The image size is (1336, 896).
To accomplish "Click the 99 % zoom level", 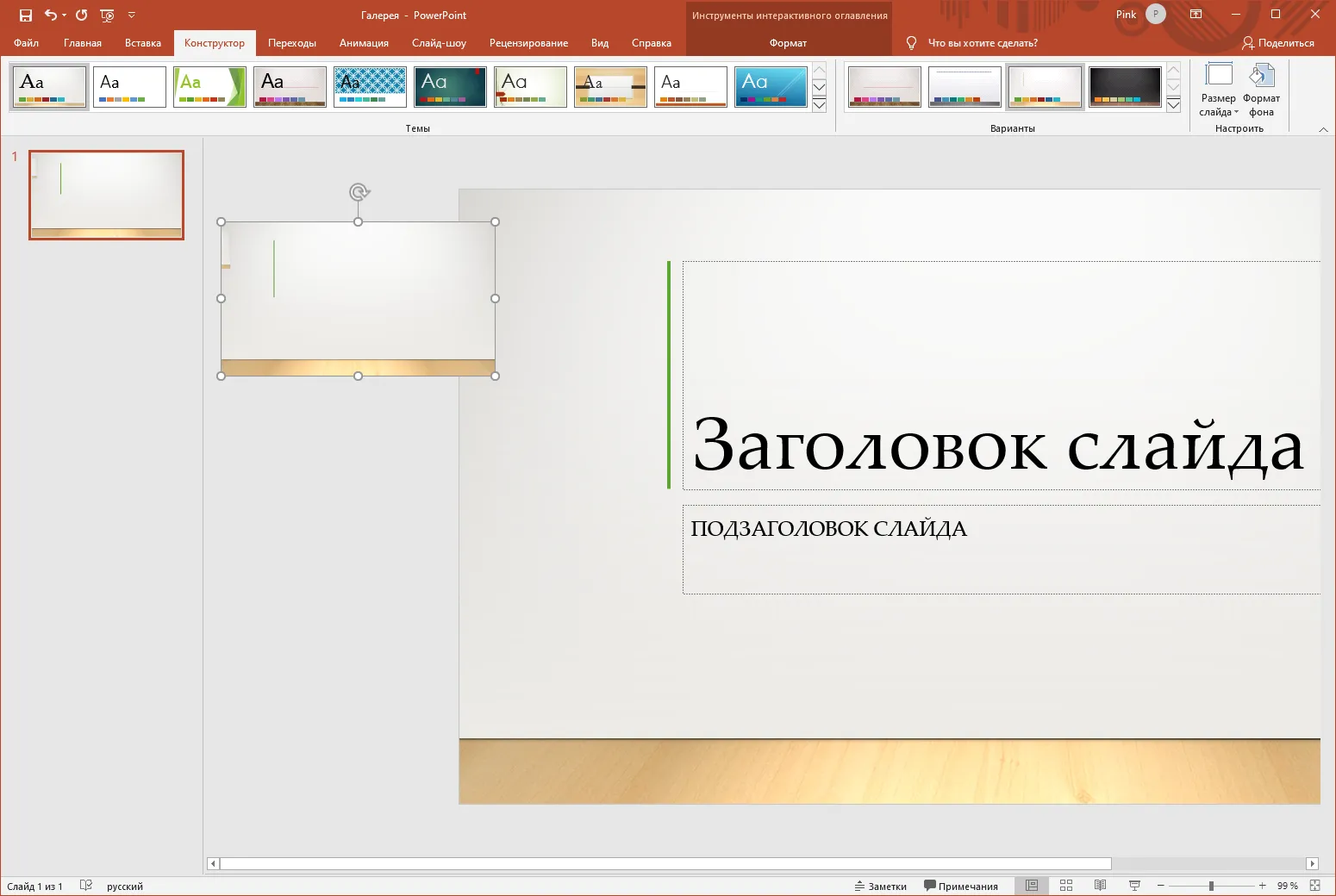I will click(1288, 887).
